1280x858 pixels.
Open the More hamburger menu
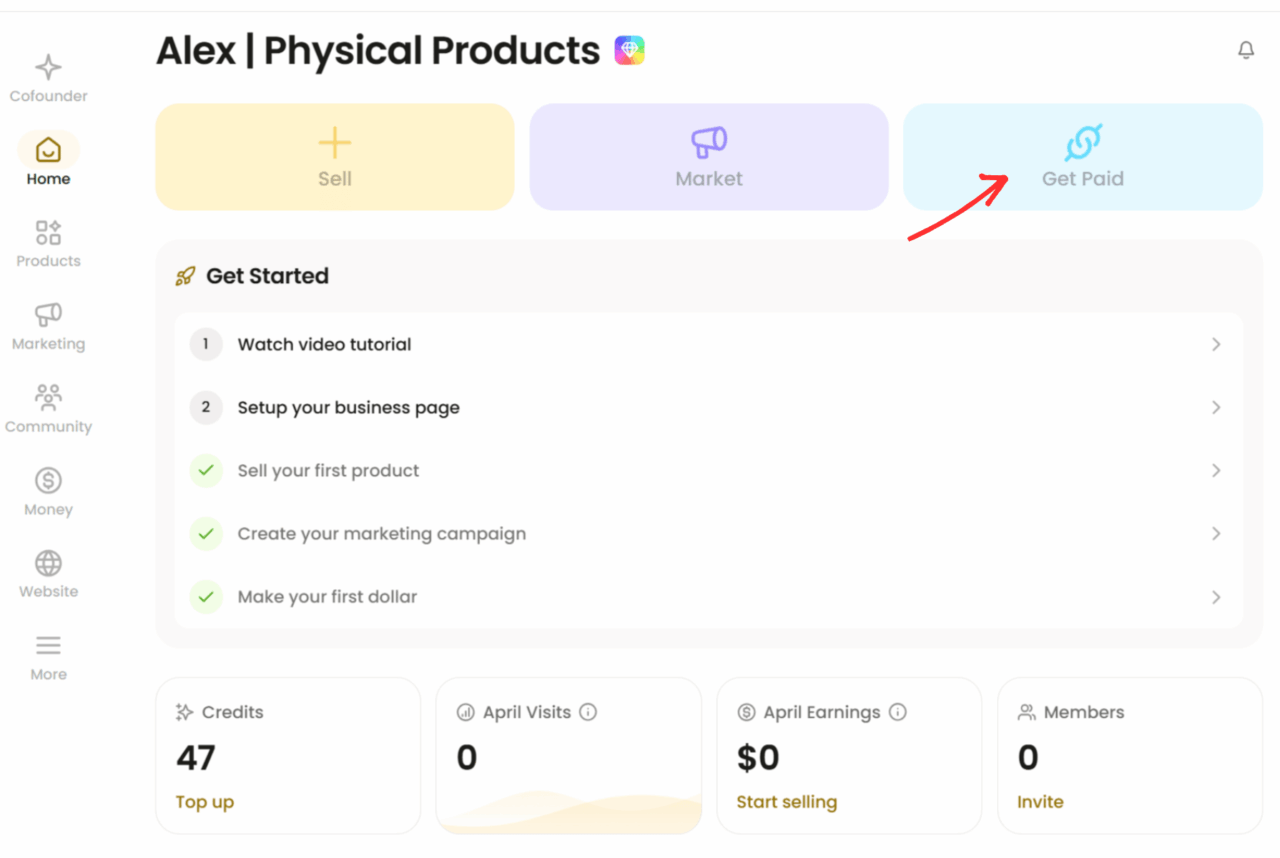pos(48,646)
